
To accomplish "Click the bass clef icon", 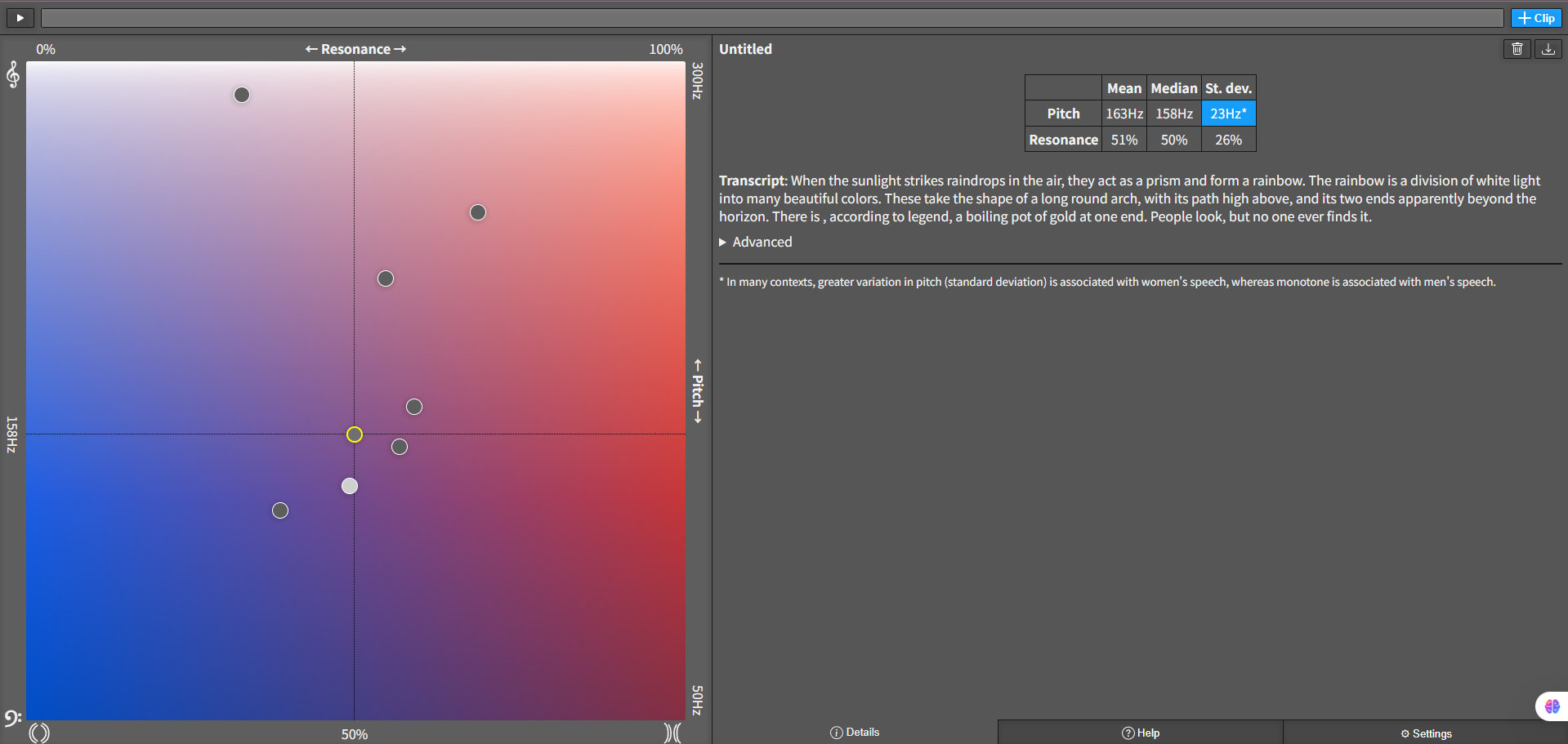I will click(12, 718).
